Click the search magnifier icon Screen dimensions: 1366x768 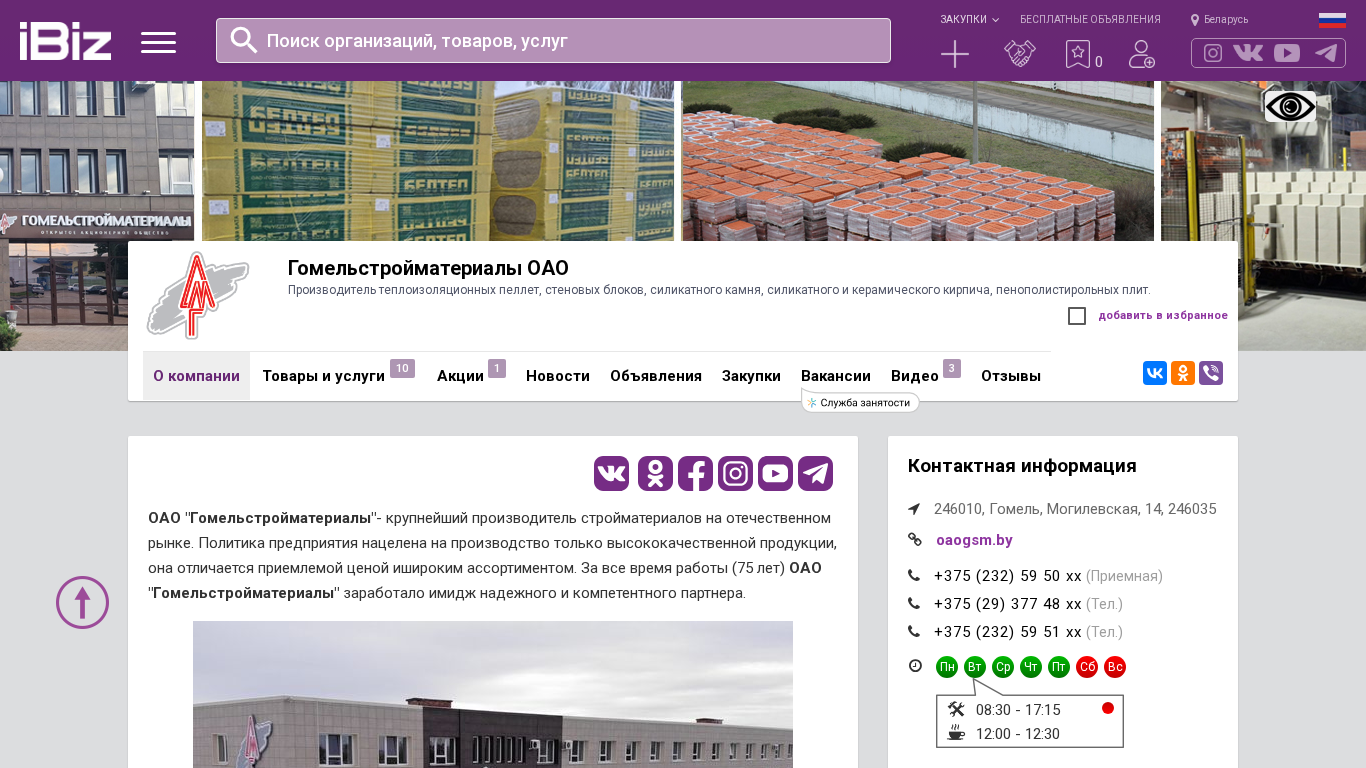click(x=244, y=40)
